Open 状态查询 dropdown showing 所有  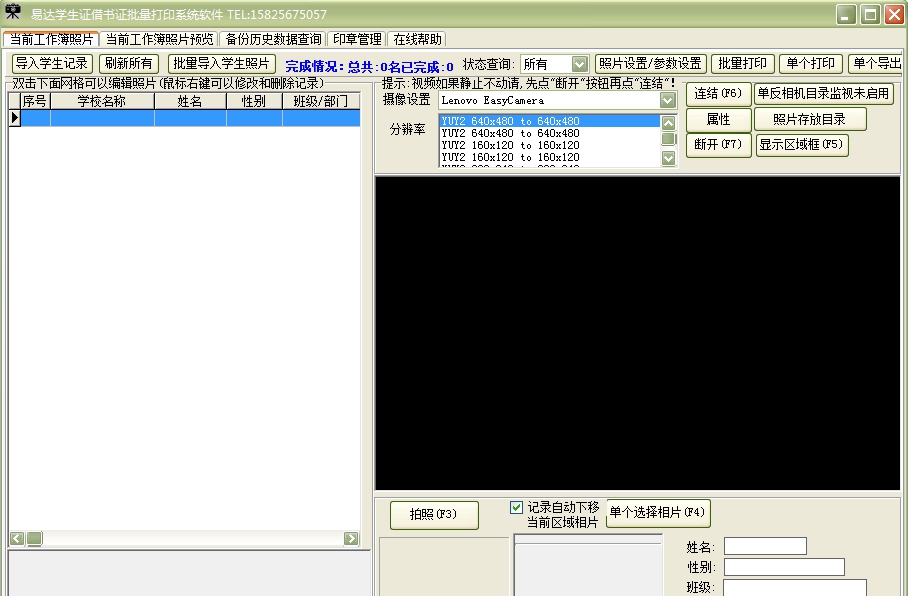coord(554,64)
